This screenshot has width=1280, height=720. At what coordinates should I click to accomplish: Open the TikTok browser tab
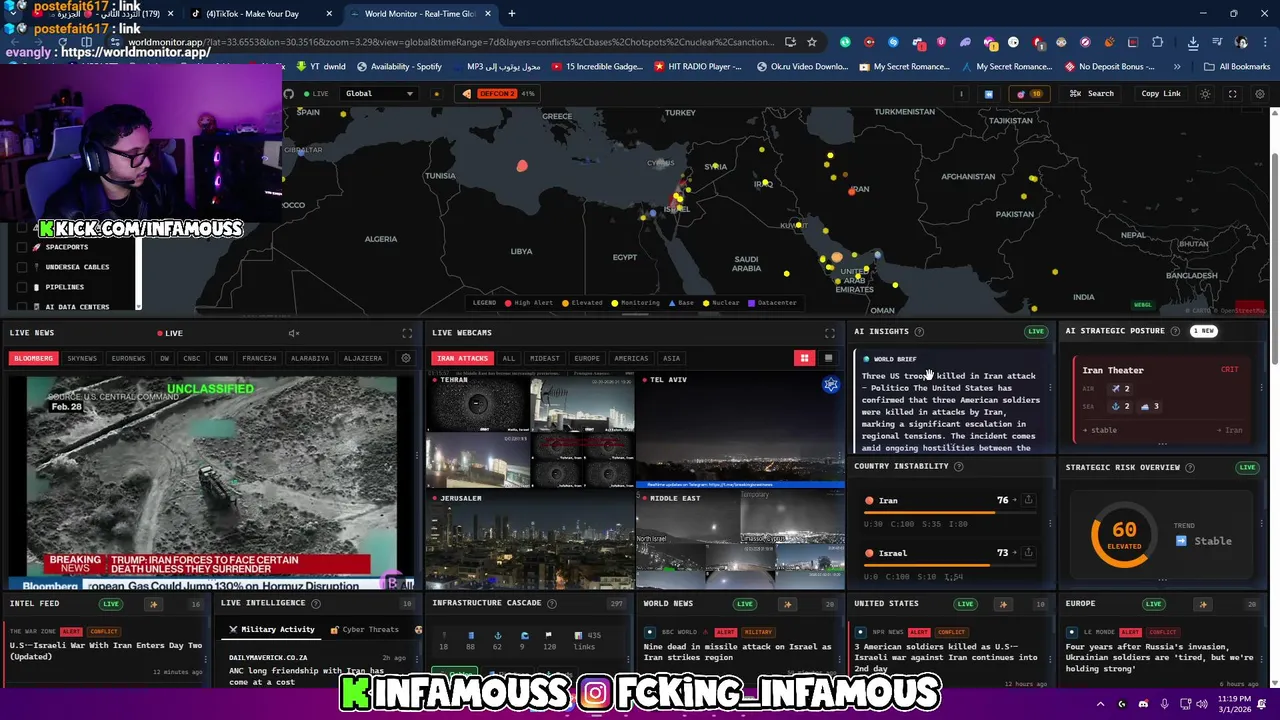point(259,14)
